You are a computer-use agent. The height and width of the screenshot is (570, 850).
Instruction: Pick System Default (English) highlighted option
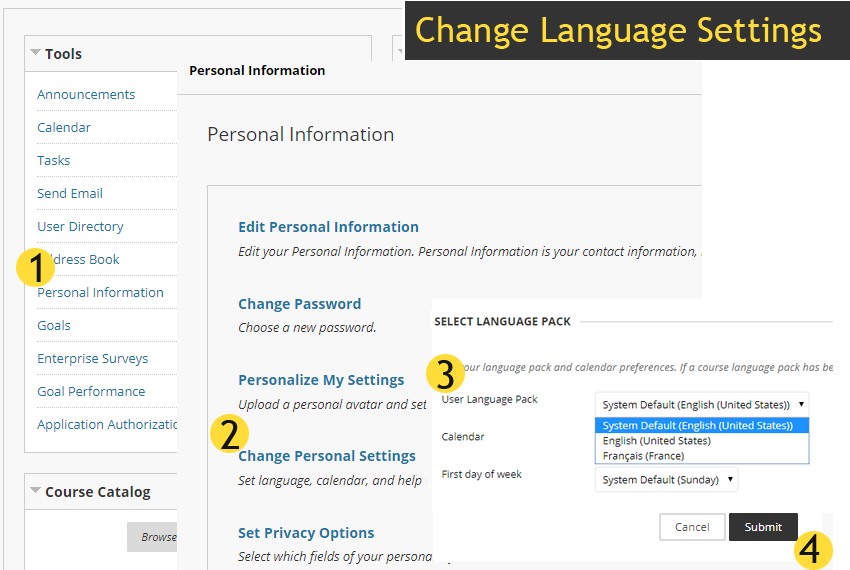[697, 426]
